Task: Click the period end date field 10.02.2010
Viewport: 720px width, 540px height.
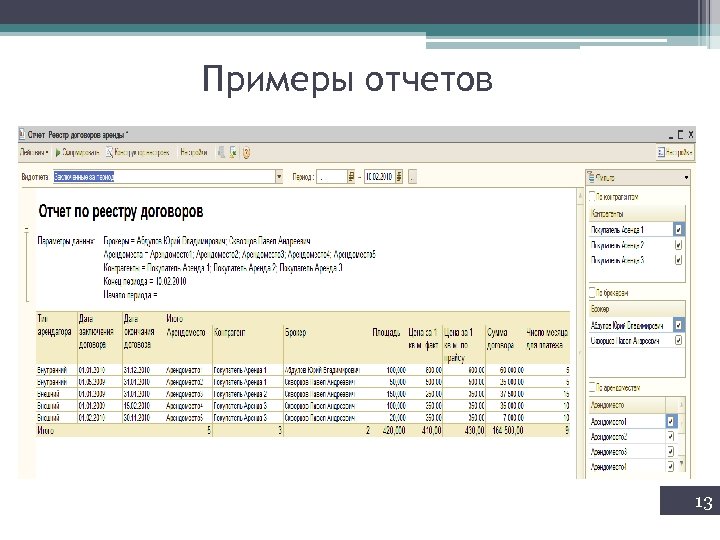Action: pyautogui.click(x=379, y=177)
